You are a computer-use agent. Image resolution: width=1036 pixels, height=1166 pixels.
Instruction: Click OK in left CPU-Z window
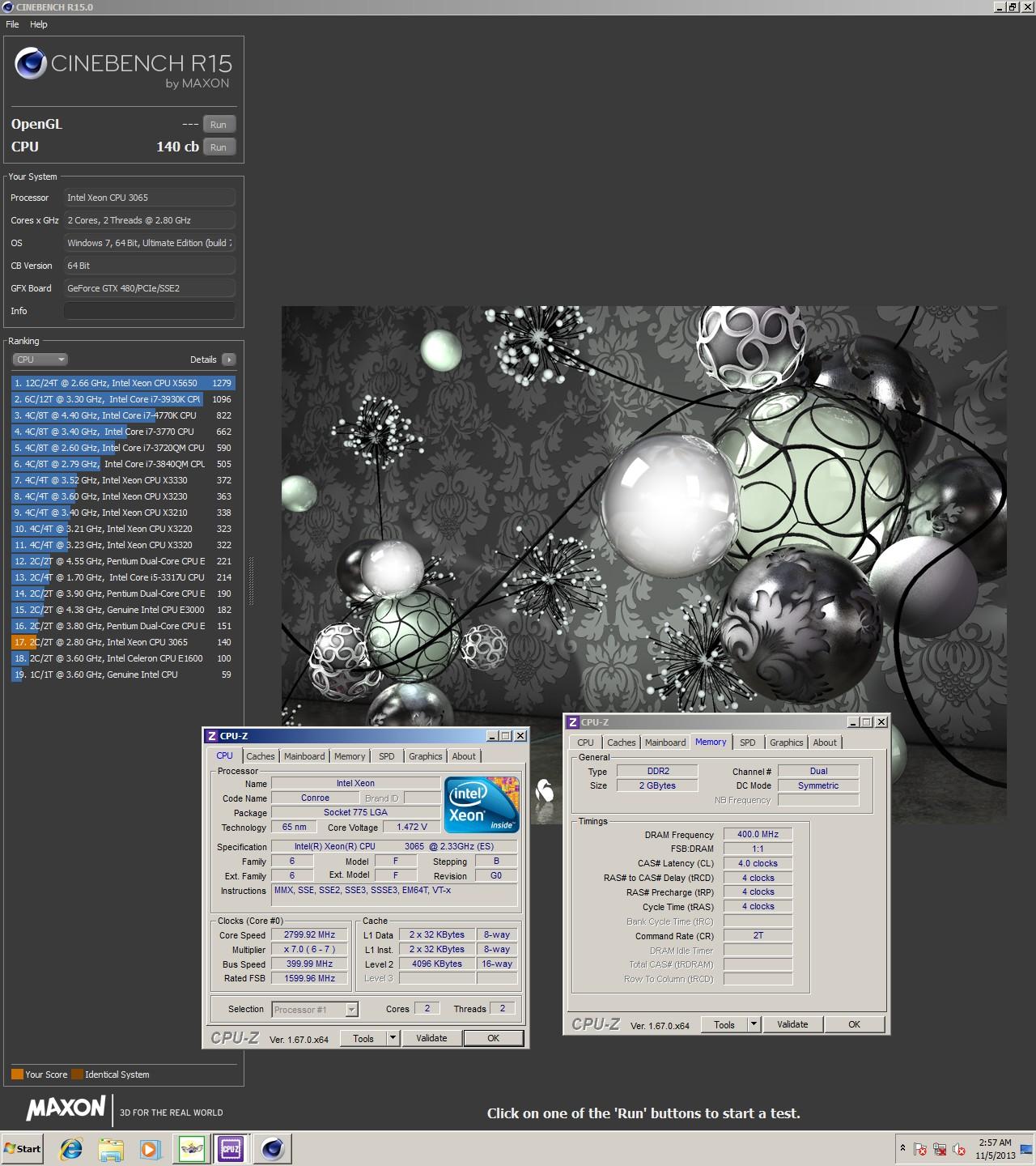pos(493,1038)
